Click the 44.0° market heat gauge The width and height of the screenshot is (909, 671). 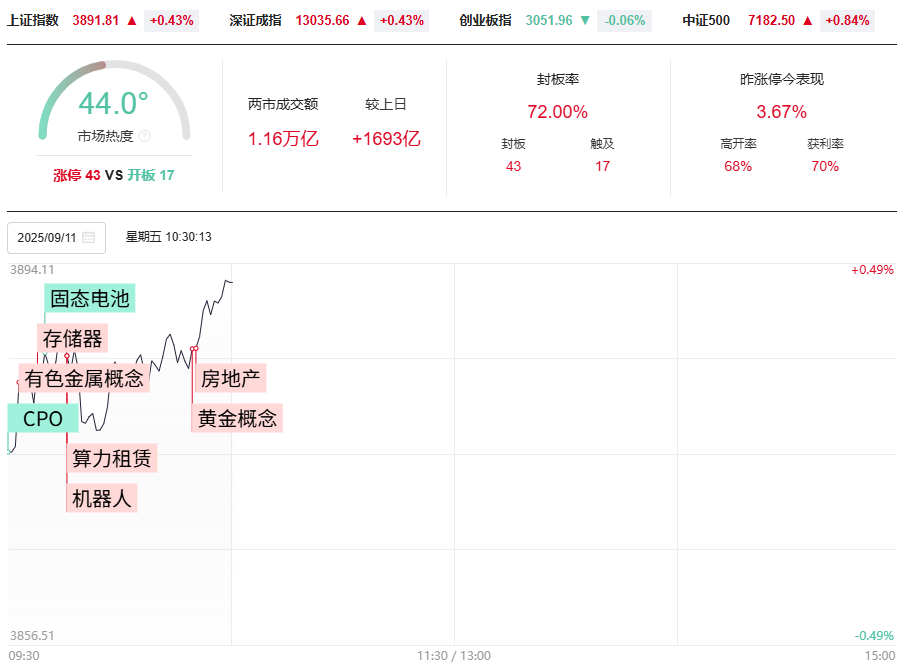[x=114, y=104]
